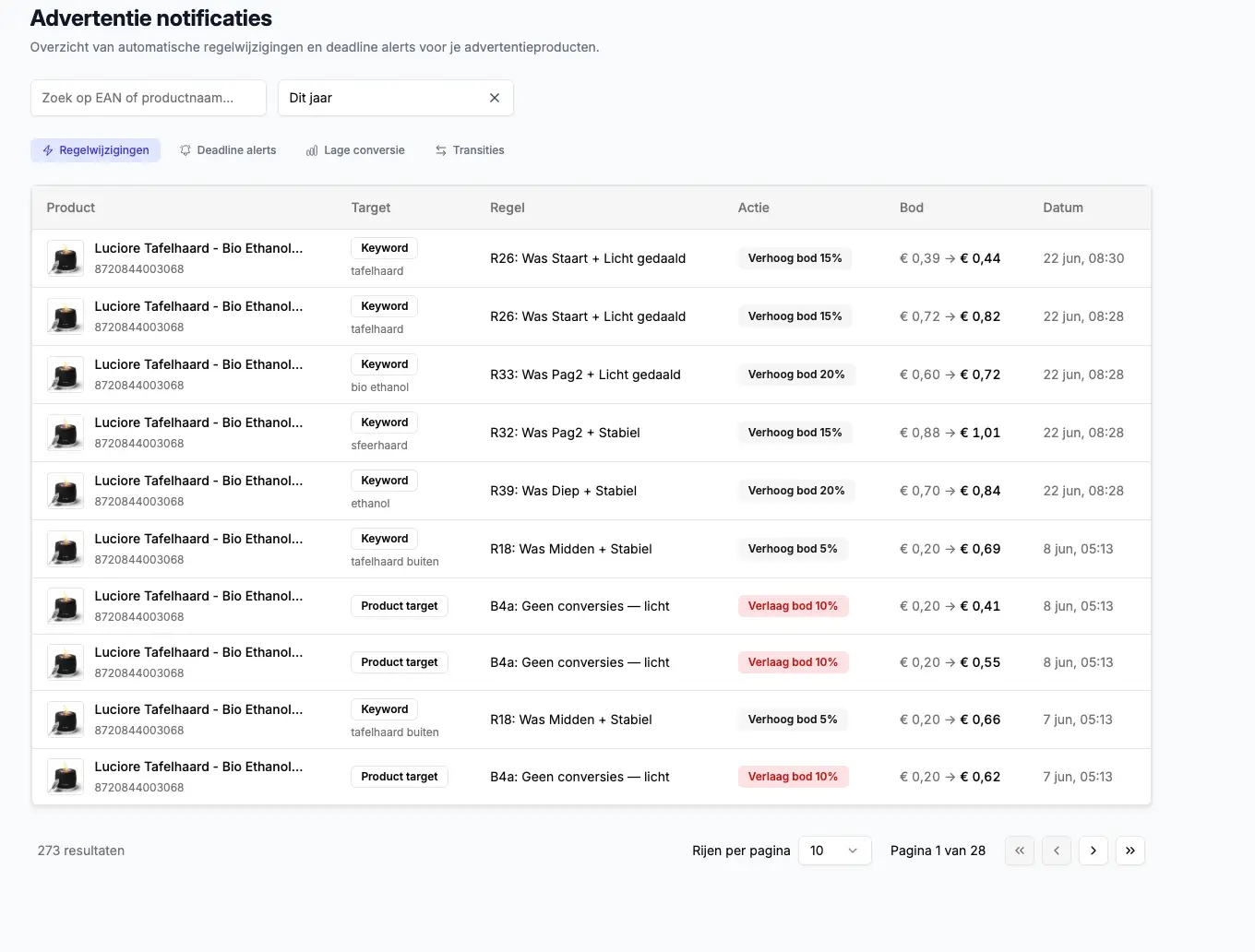Click bid value '€ 0,88 → € 1,01'
The height and width of the screenshot is (952, 1255).
950,433
